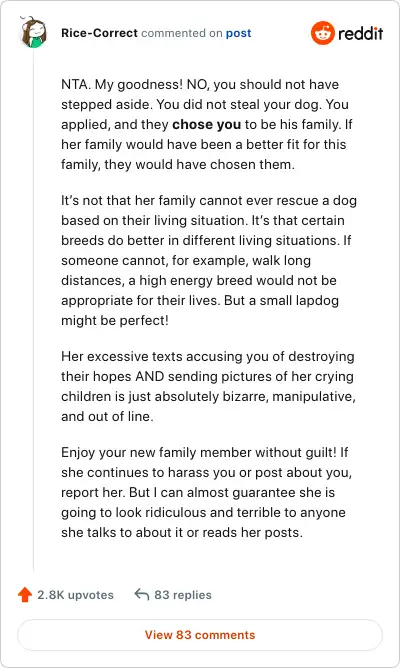The width and height of the screenshot is (400, 668).
Task: Click the 'might be perfect!' line
Action: (x=115, y=320)
